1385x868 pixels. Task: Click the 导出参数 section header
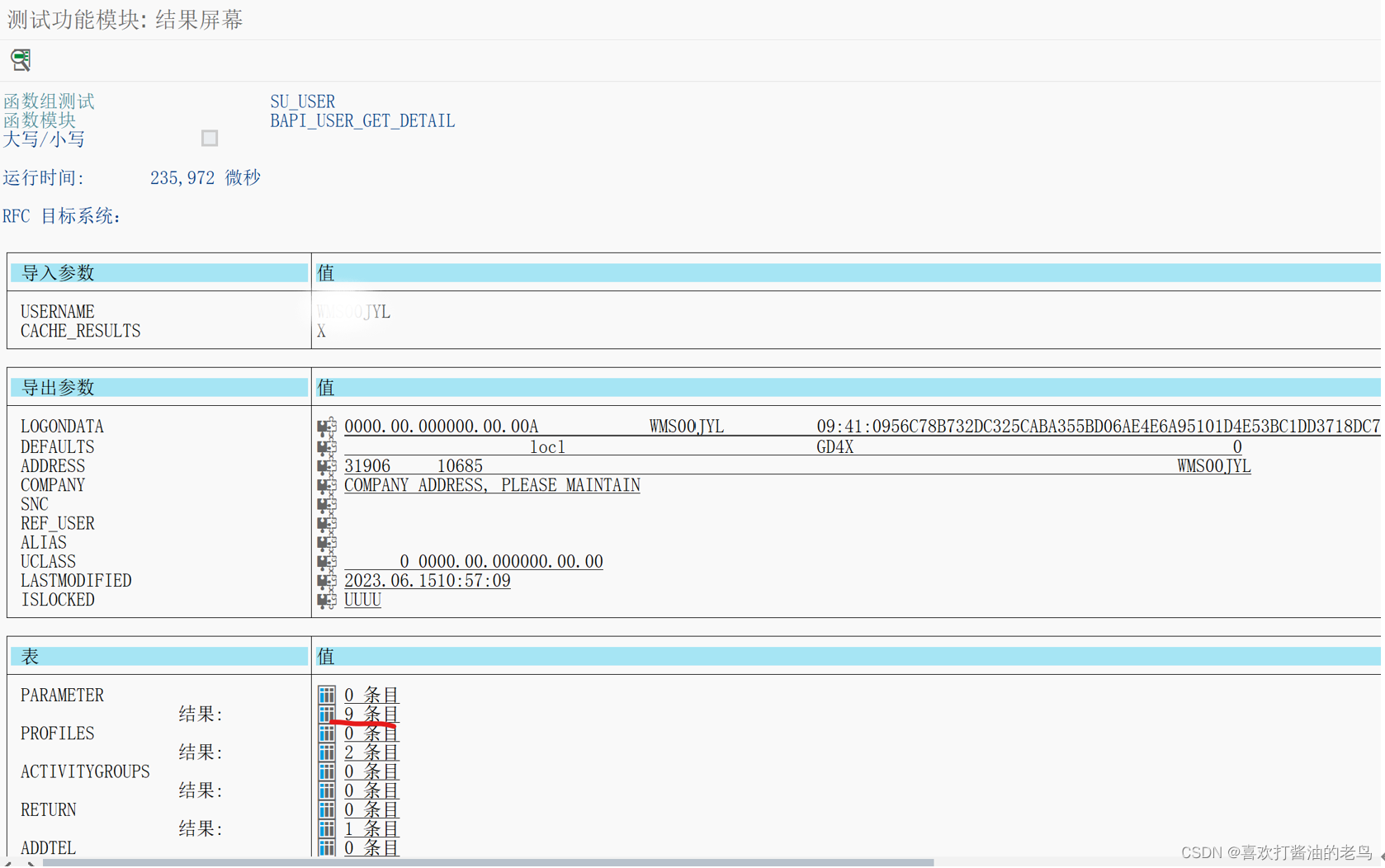tap(158, 388)
